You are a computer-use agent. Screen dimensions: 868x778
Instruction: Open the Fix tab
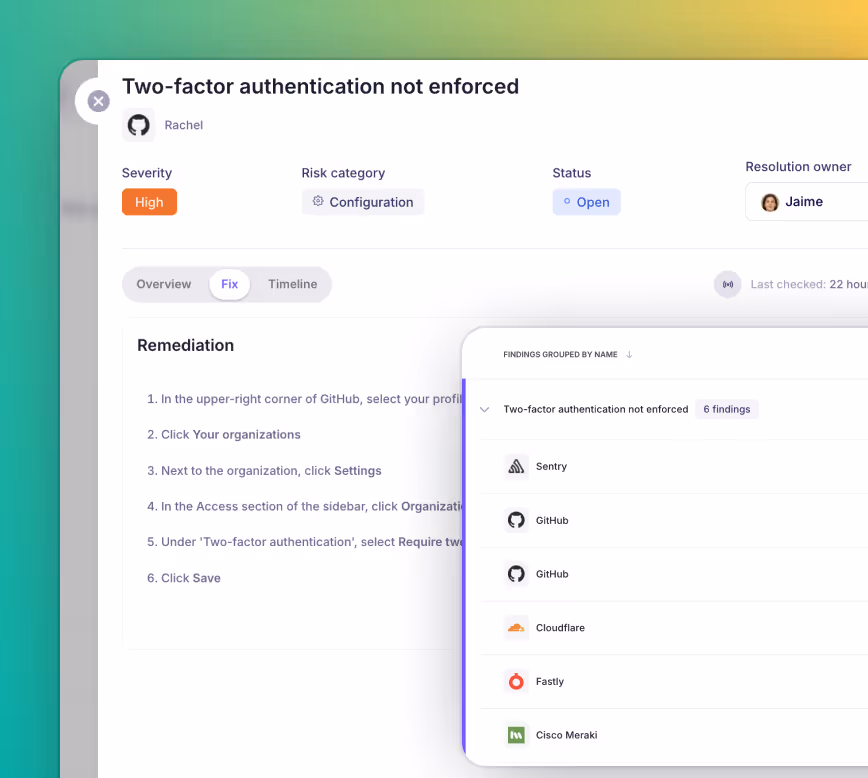[x=229, y=284]
